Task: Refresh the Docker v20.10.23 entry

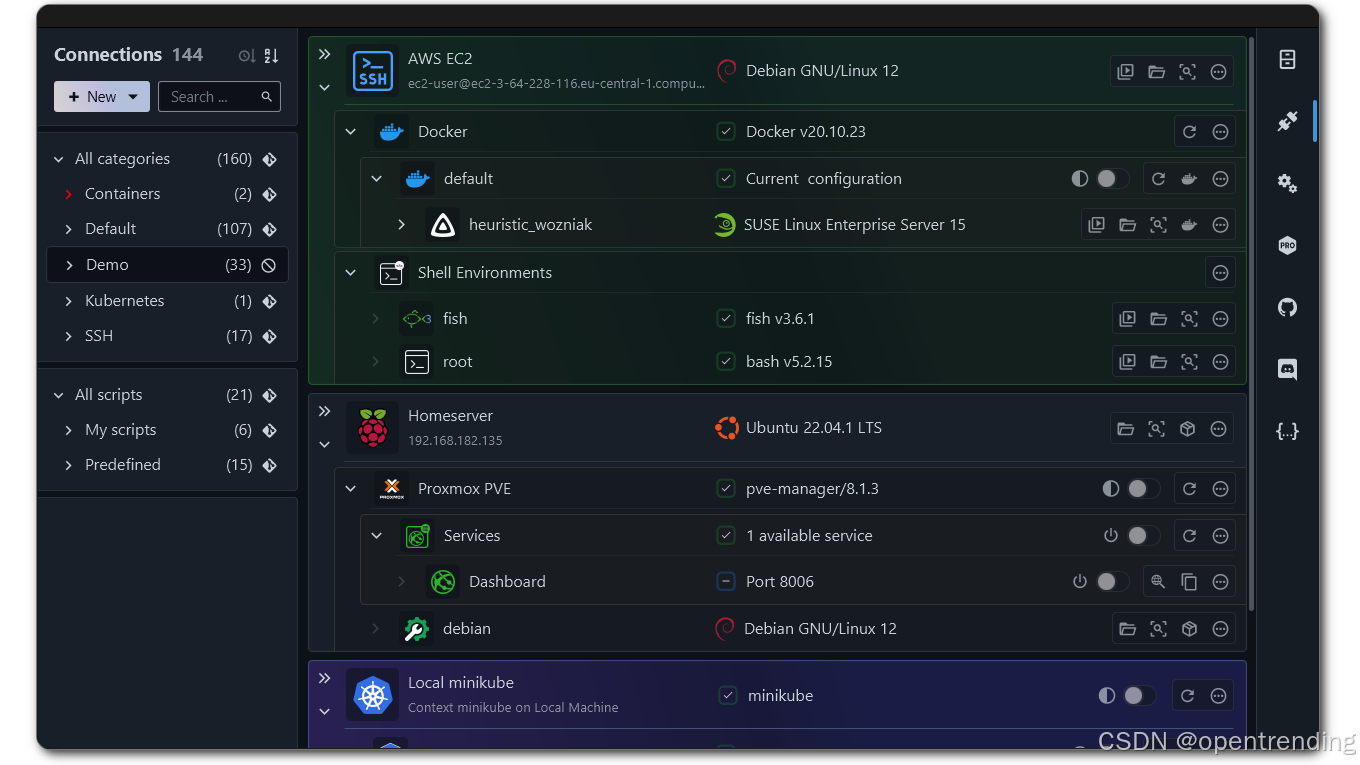Action: pos(1189,132)
